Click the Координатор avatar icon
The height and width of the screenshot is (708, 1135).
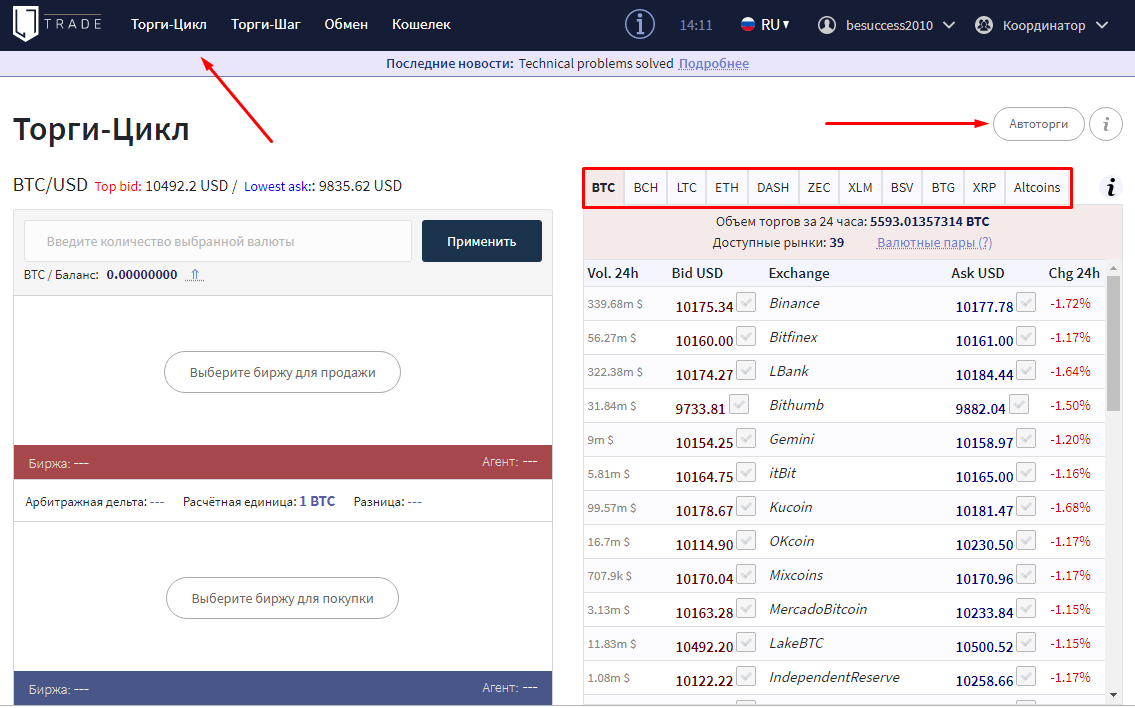tap(984, 25)
